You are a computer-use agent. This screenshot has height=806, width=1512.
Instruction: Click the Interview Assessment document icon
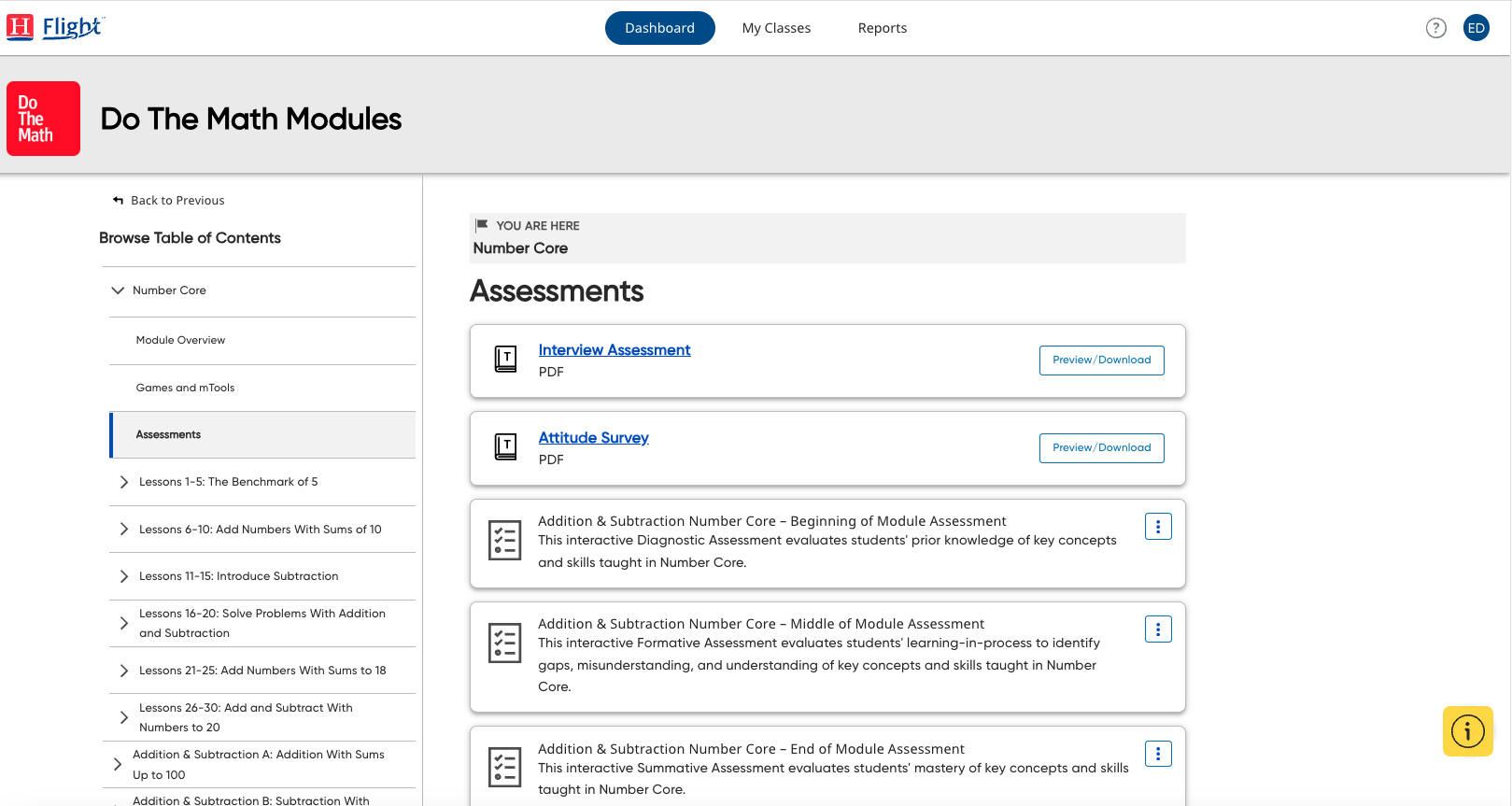click(x=505, y=360)
